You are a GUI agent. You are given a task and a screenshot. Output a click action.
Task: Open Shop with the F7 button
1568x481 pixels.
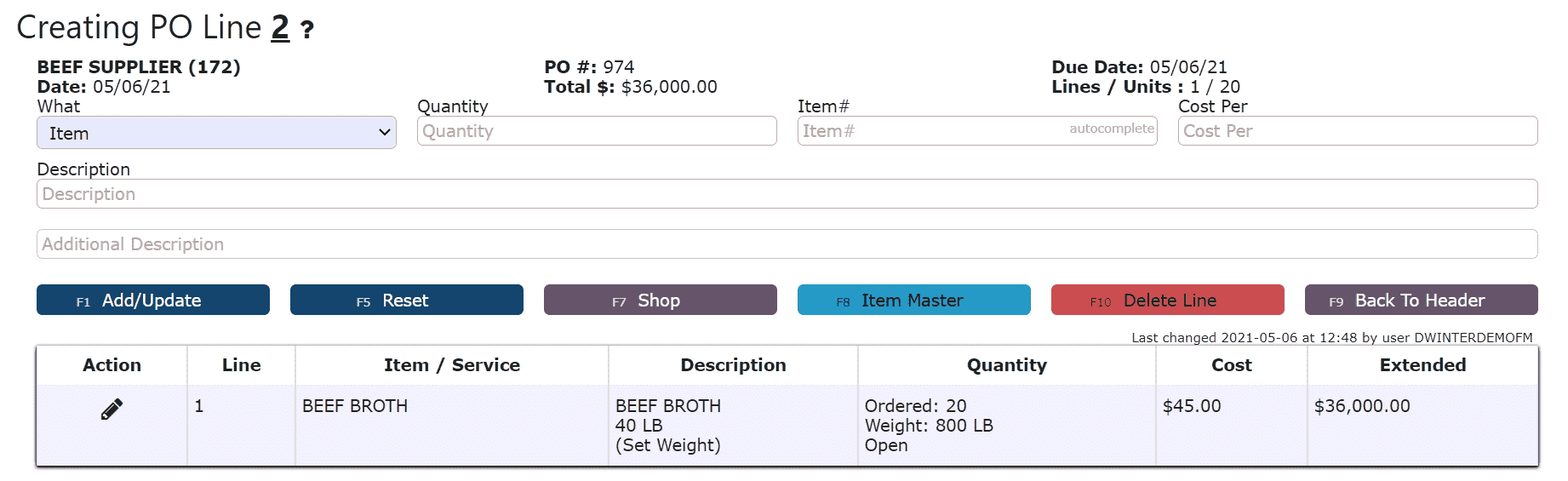coord(661,300)
